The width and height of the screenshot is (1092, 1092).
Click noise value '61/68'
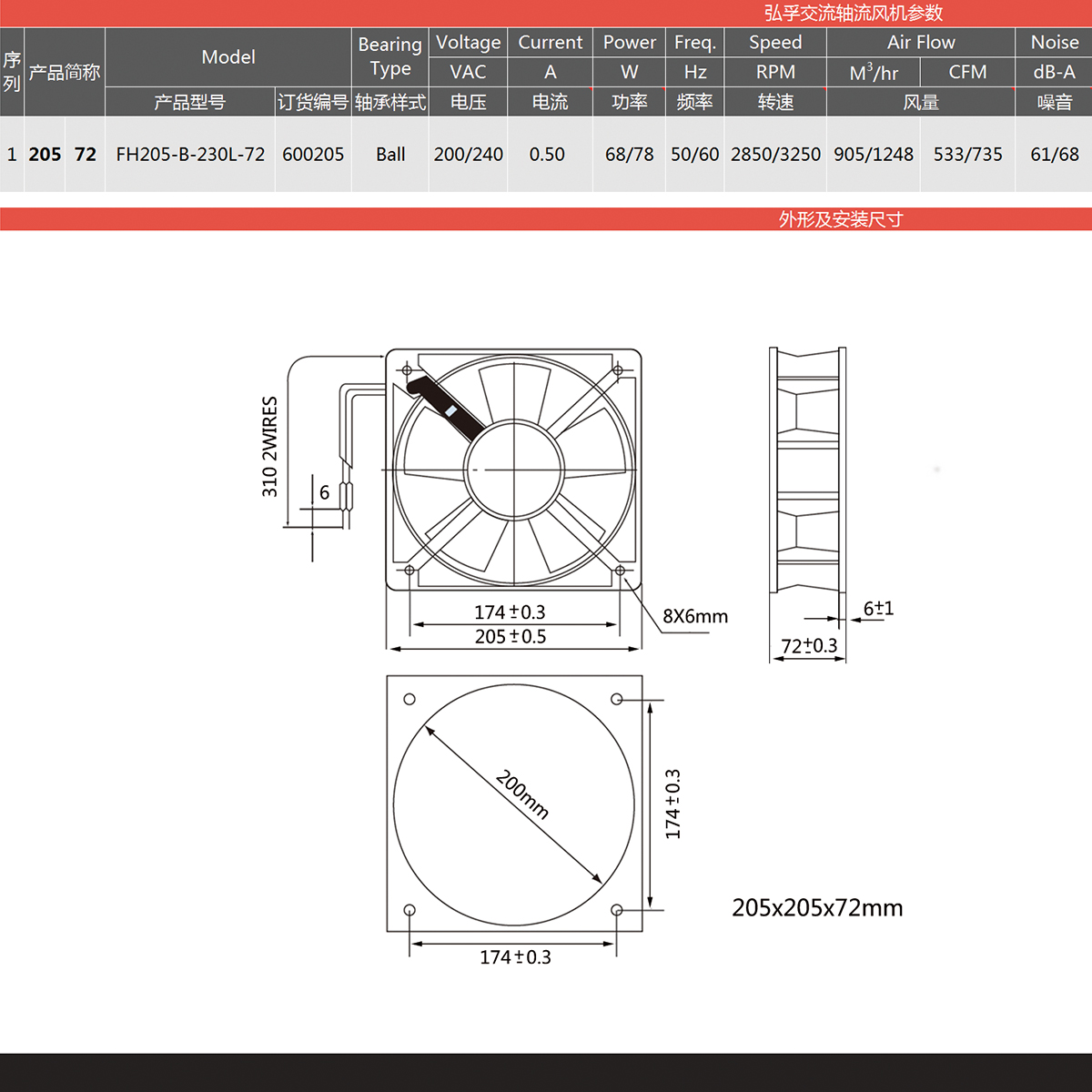tap(1055, 155)
